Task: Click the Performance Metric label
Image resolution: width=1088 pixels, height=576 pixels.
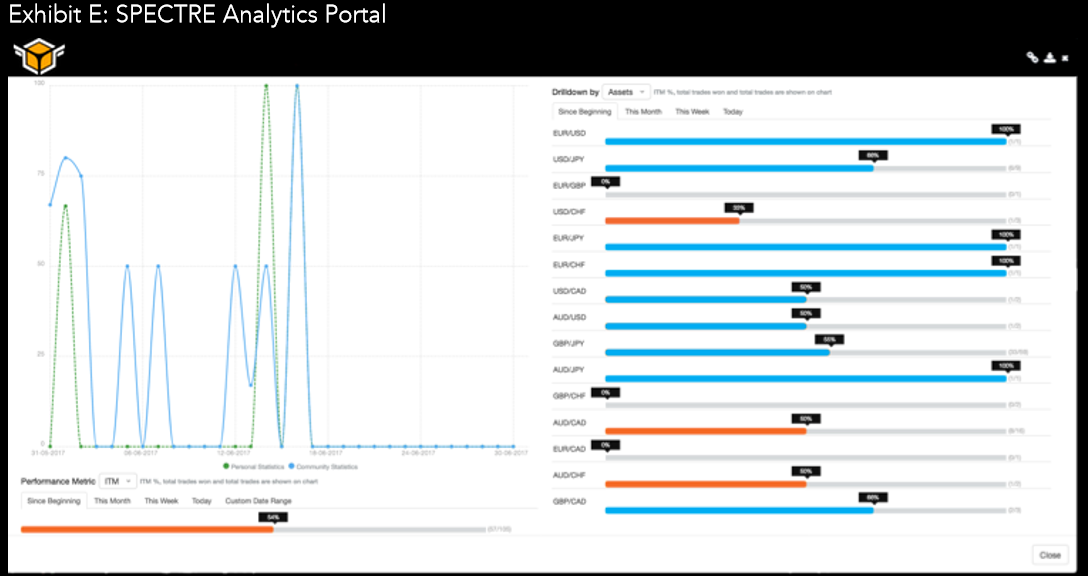Action: [58, 481]
